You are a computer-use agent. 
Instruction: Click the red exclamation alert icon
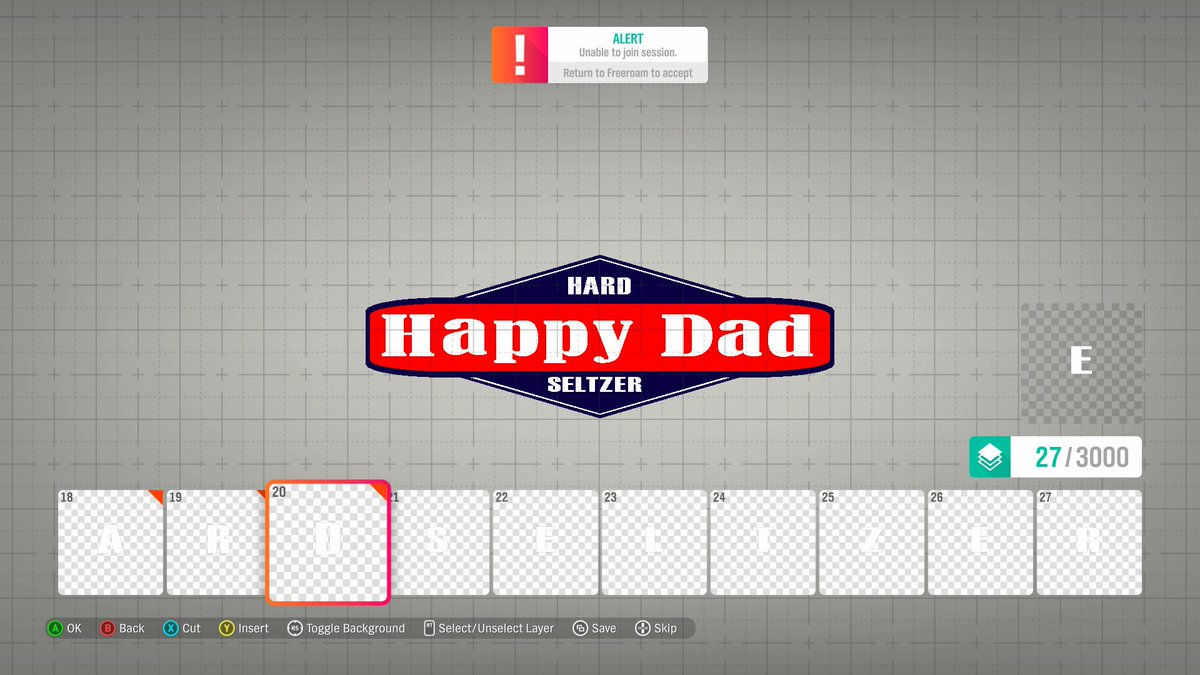[x=519, y=55]
